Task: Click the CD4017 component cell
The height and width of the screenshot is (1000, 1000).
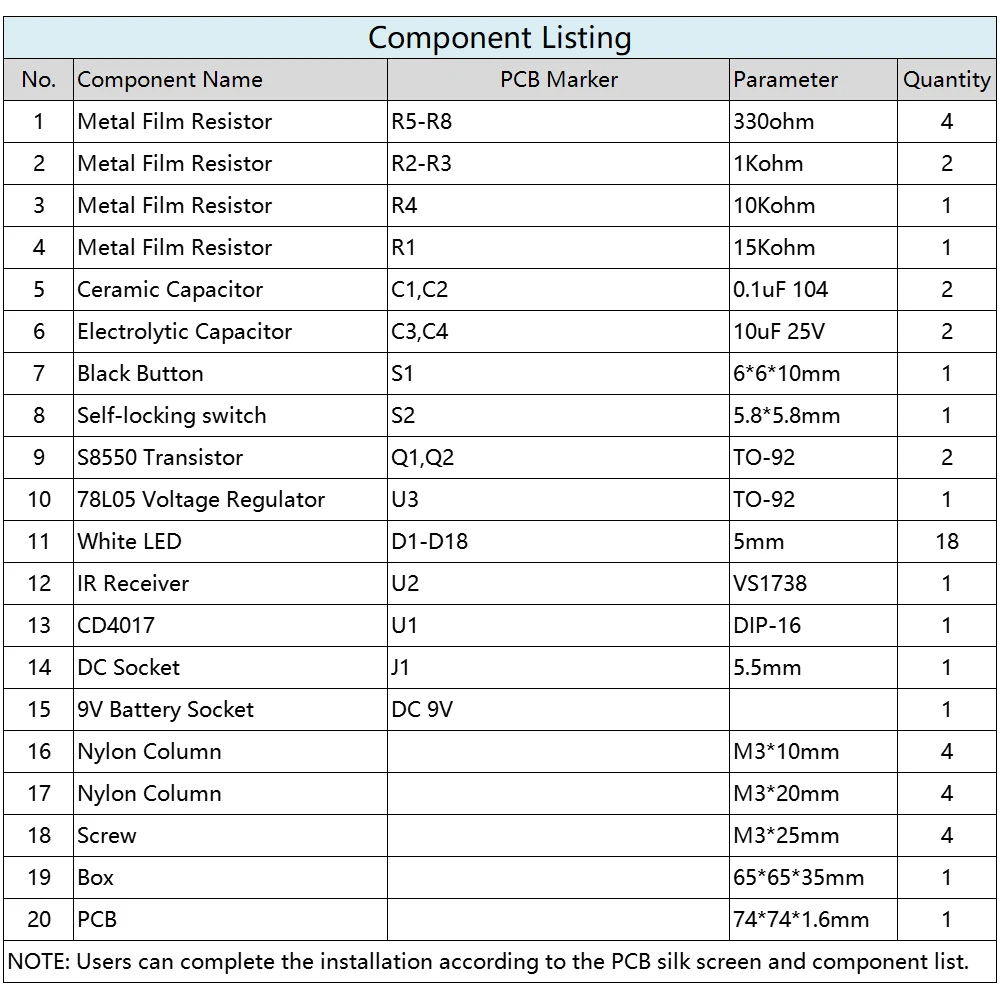Action: coord(230,626)
